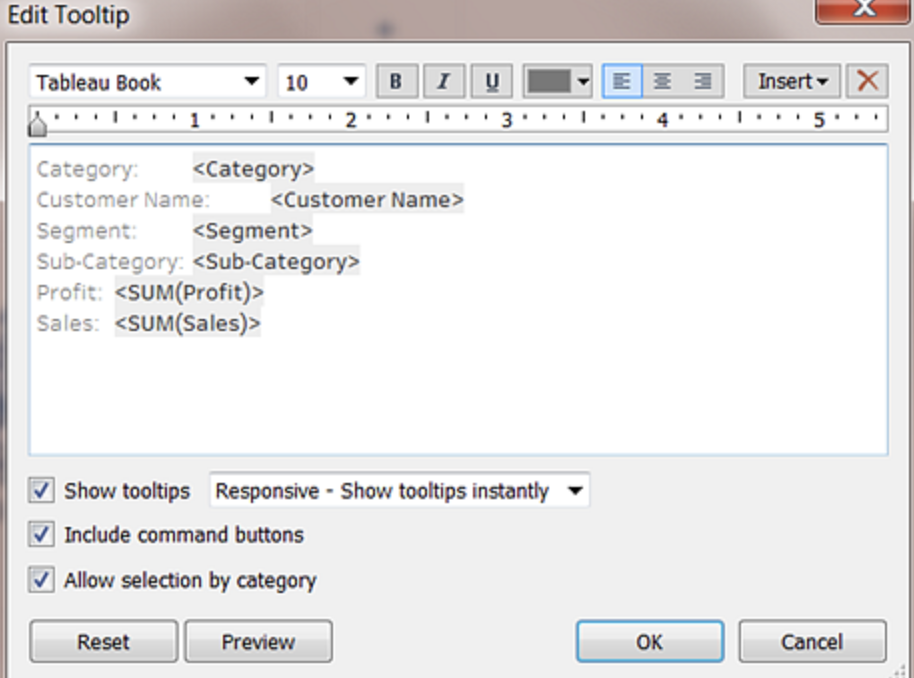Image resolution: width=914 pixels, height=678 pixels.
Task: Click the 'Profit:' label text
Action: pos(69,292)
